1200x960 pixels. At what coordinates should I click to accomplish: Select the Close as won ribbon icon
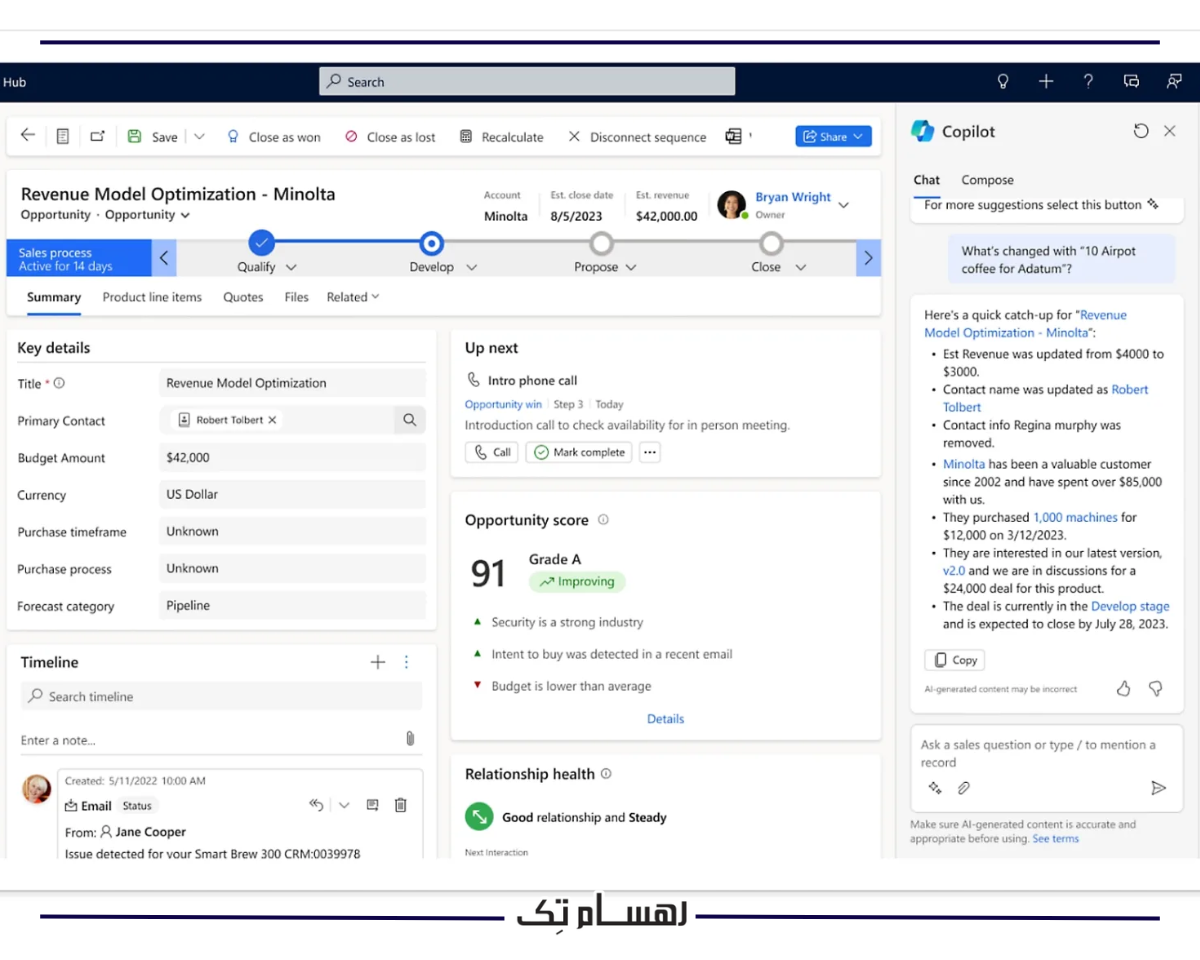click(x=232, y=136)
